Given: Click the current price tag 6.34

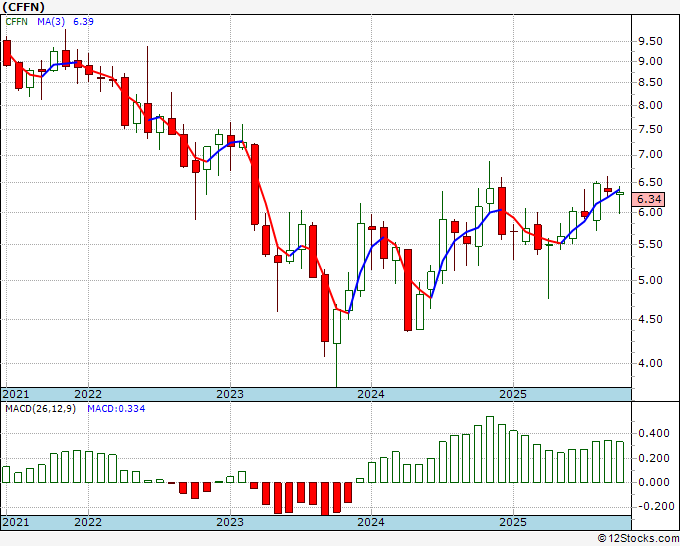Looking at the screenshot, I should click(x=649, y=199).
